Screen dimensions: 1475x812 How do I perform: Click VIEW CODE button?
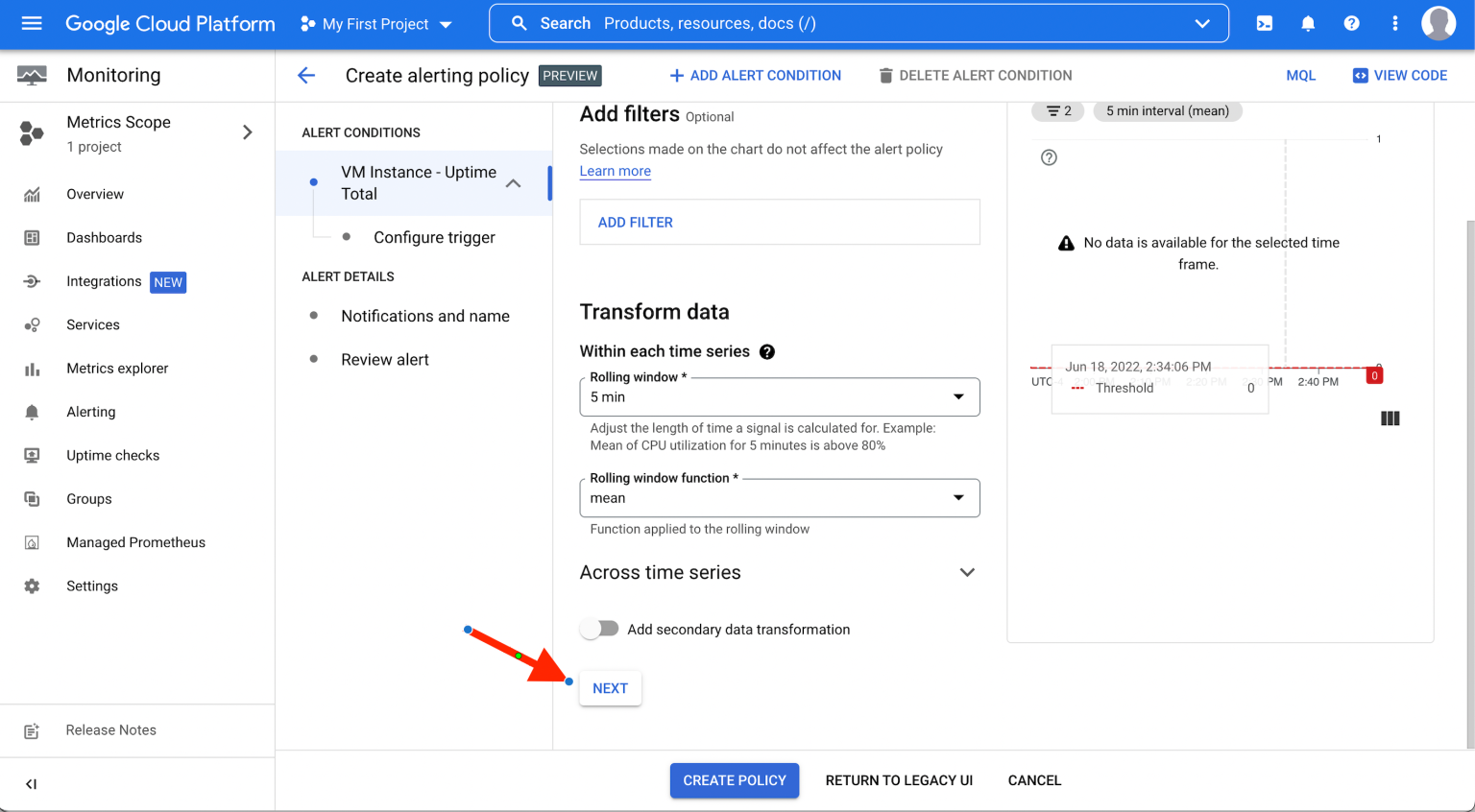tap(1400, 75)
